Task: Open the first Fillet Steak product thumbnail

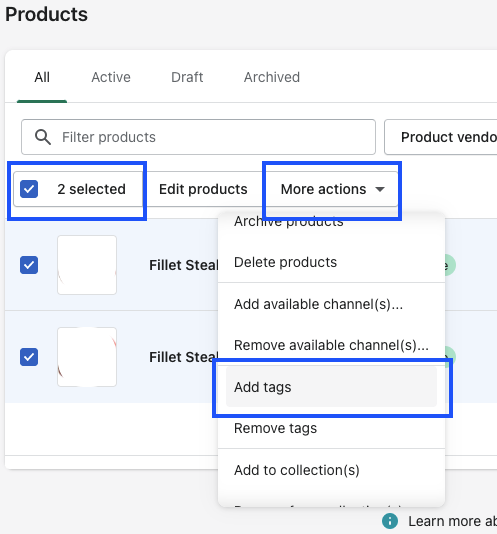Action: (87, 265)
